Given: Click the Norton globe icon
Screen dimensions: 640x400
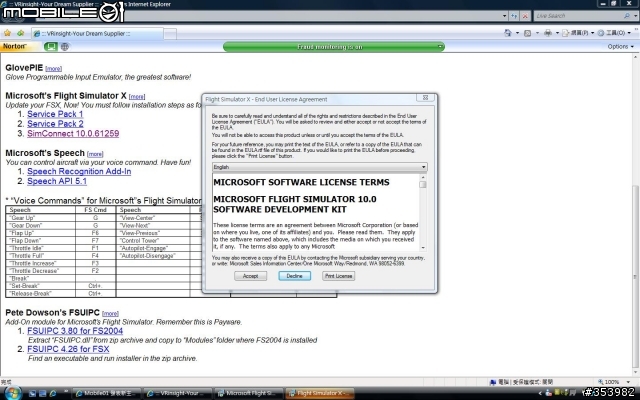Looking at the screenshot, I should click(65, 47).
